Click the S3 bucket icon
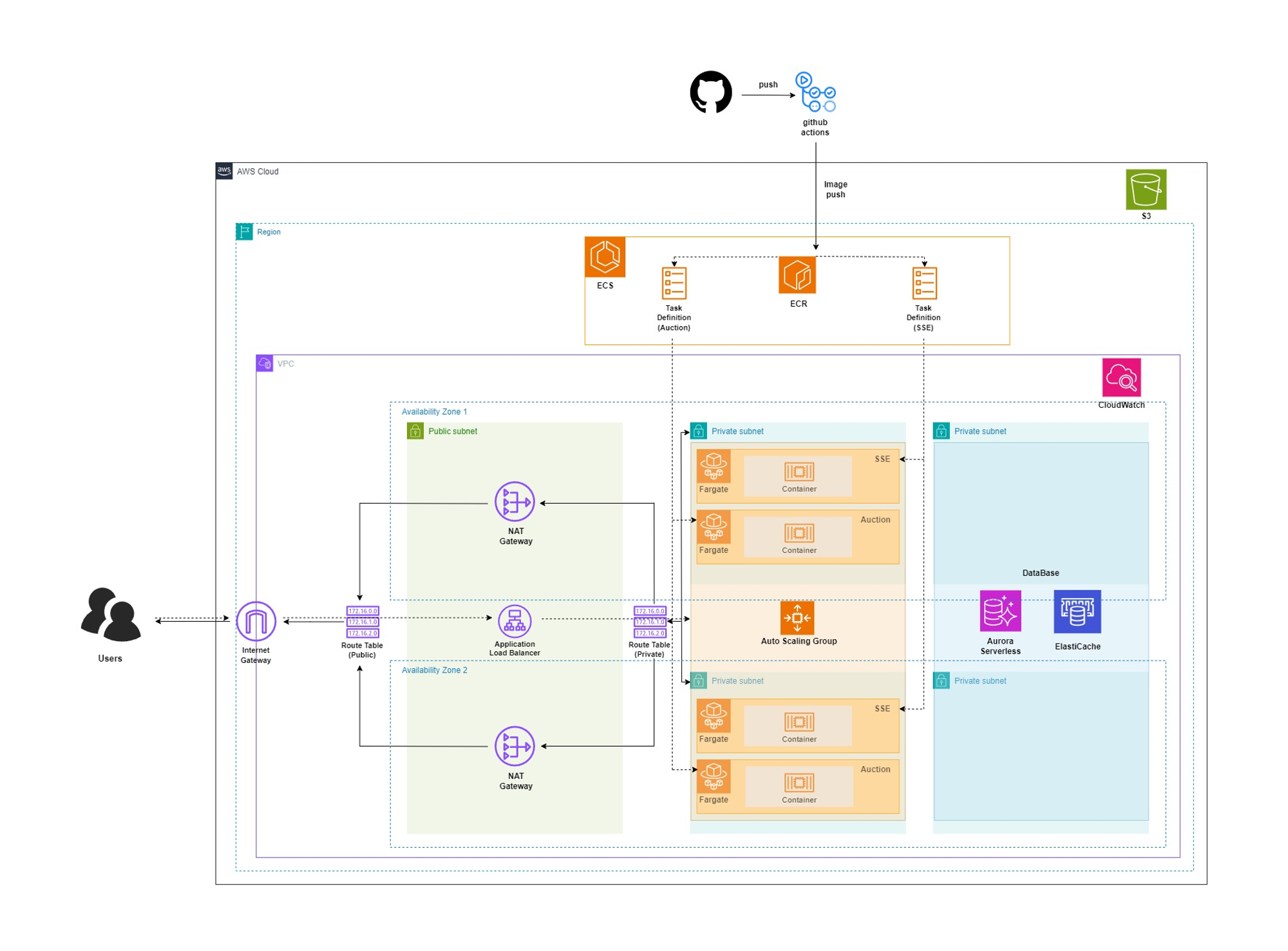1288x951 pixels. click(x=1146, y=189)
